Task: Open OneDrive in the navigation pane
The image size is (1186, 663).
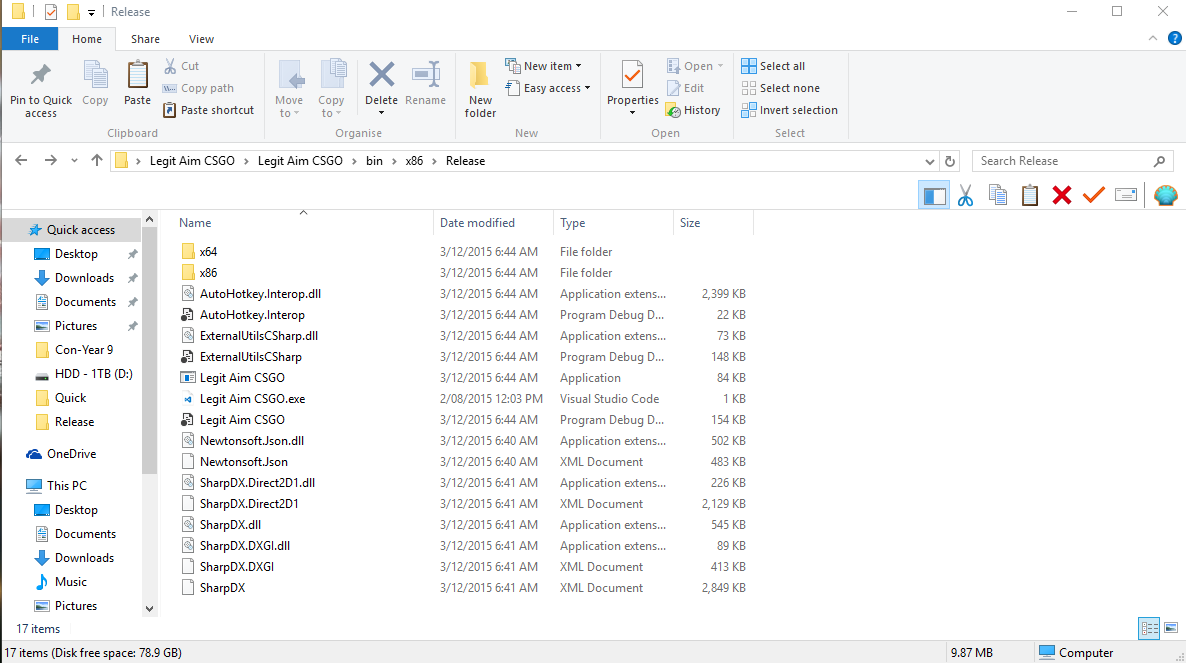Action: click(x=73, y=454)
